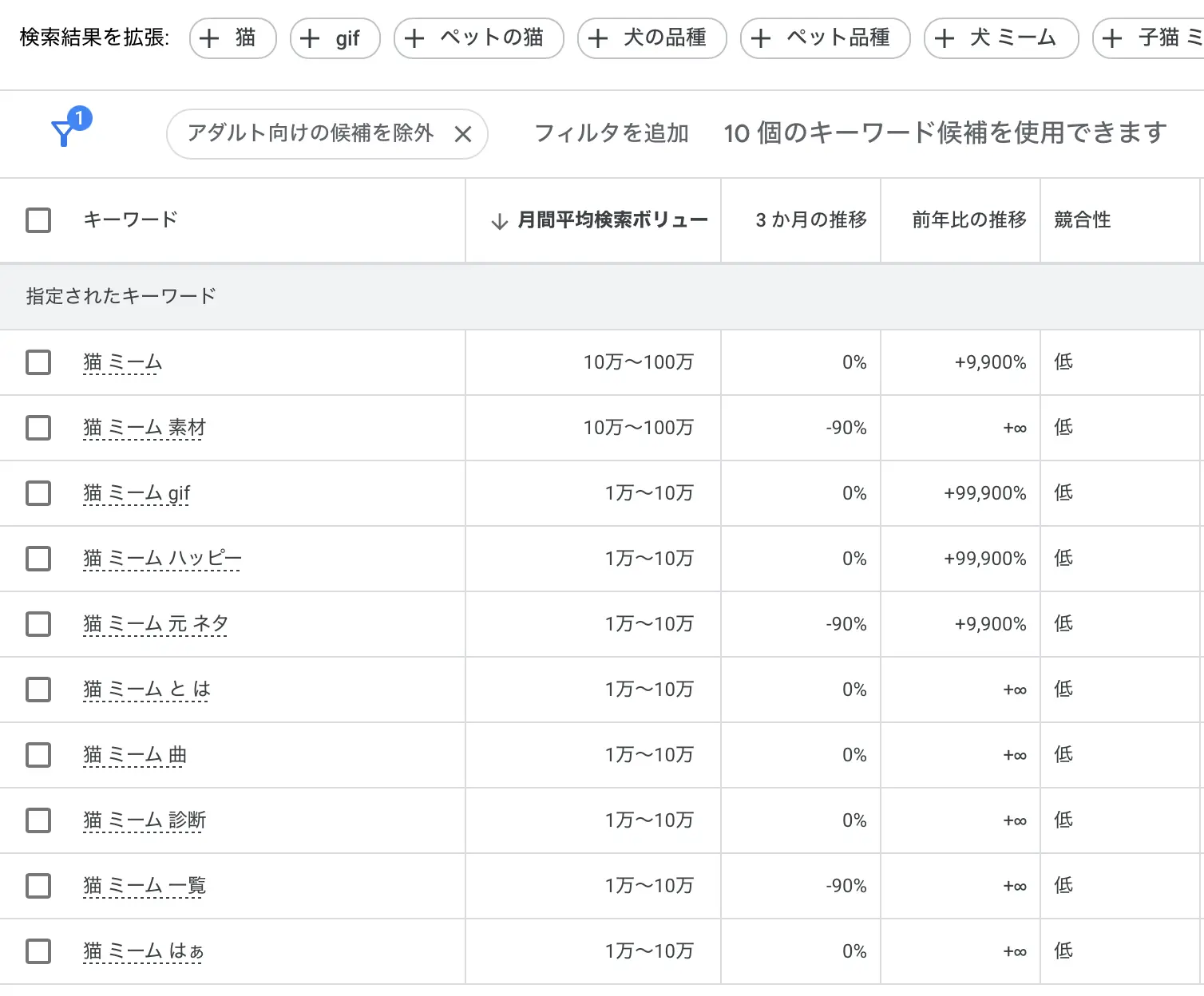Viewport: 1204px width, 996px height.
Task: Open the 猫 ミーム 元 ネタ keyword
Action: [156, 624]
